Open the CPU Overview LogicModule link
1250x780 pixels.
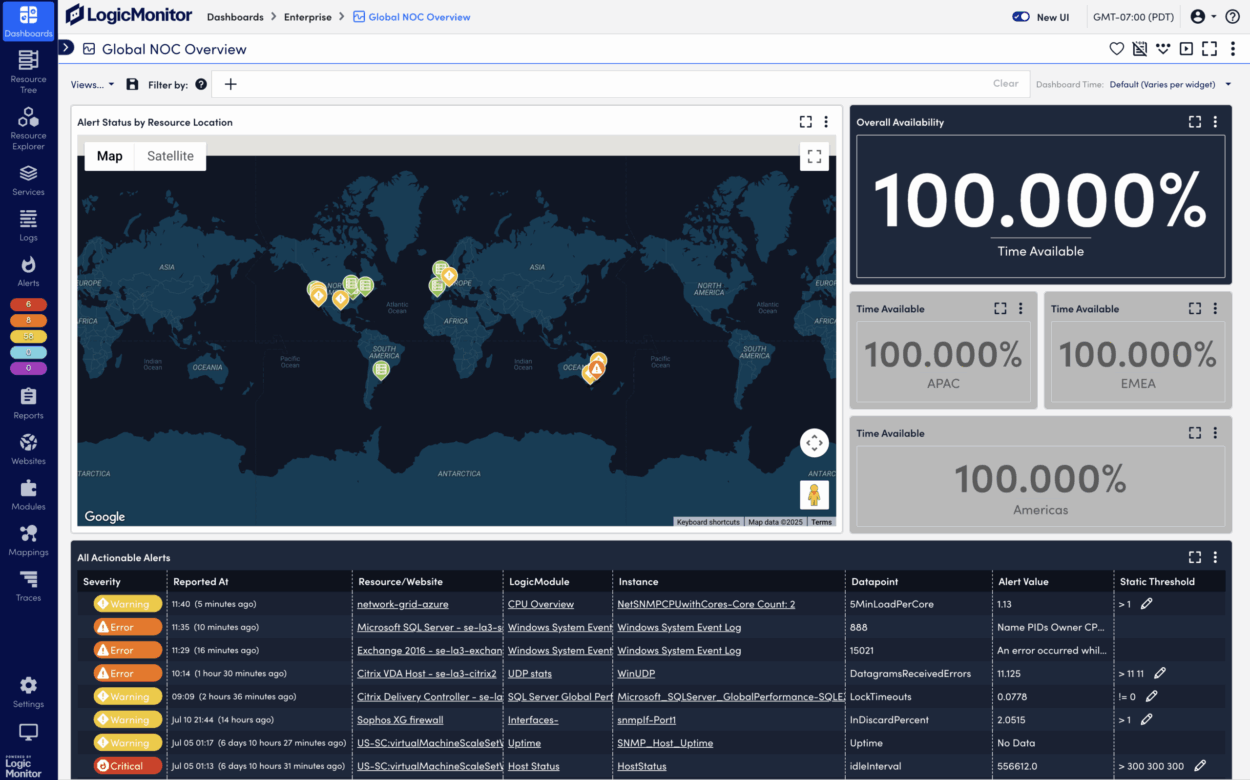tap(541, 604)
